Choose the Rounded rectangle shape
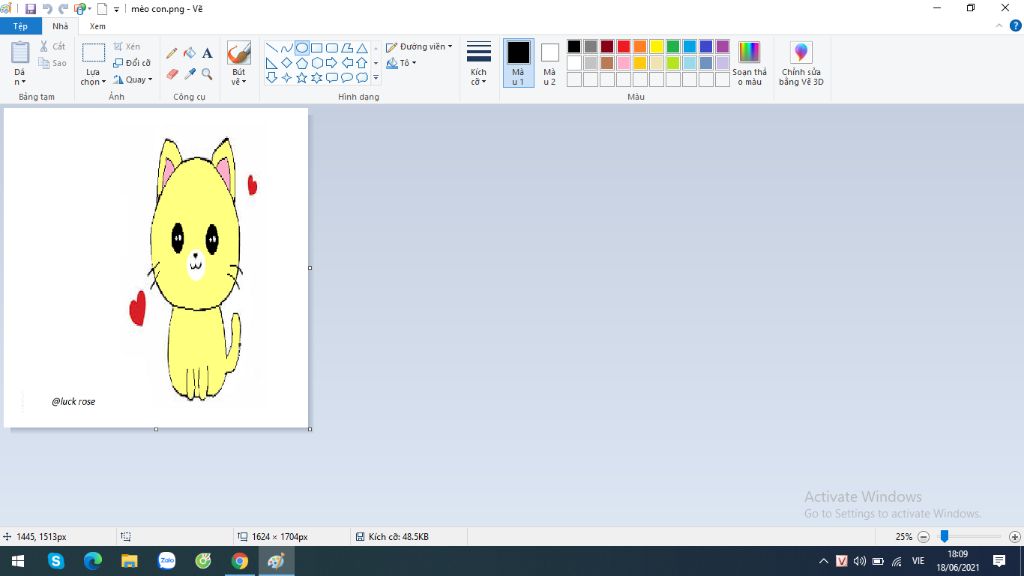The image size is (1024, 576). (x=332, y=48)
